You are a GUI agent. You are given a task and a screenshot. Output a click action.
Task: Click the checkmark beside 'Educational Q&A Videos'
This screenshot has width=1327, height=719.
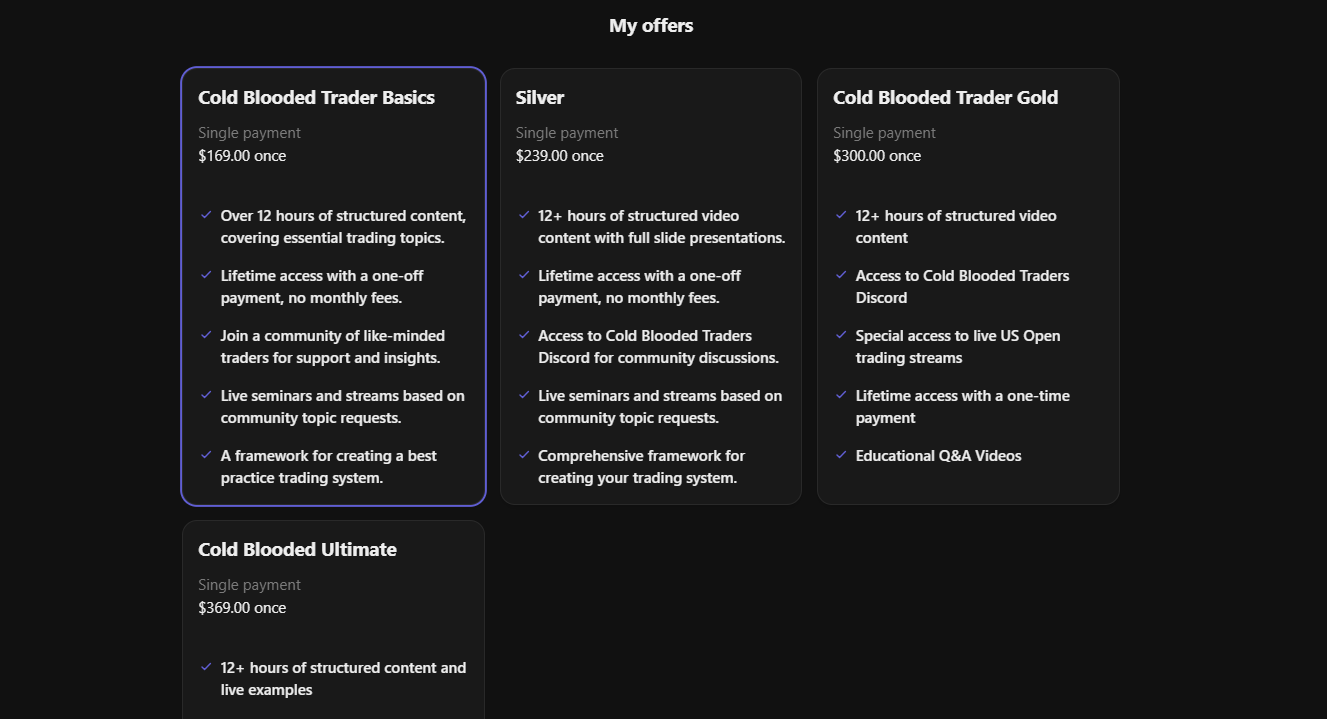tap(841, 455)
